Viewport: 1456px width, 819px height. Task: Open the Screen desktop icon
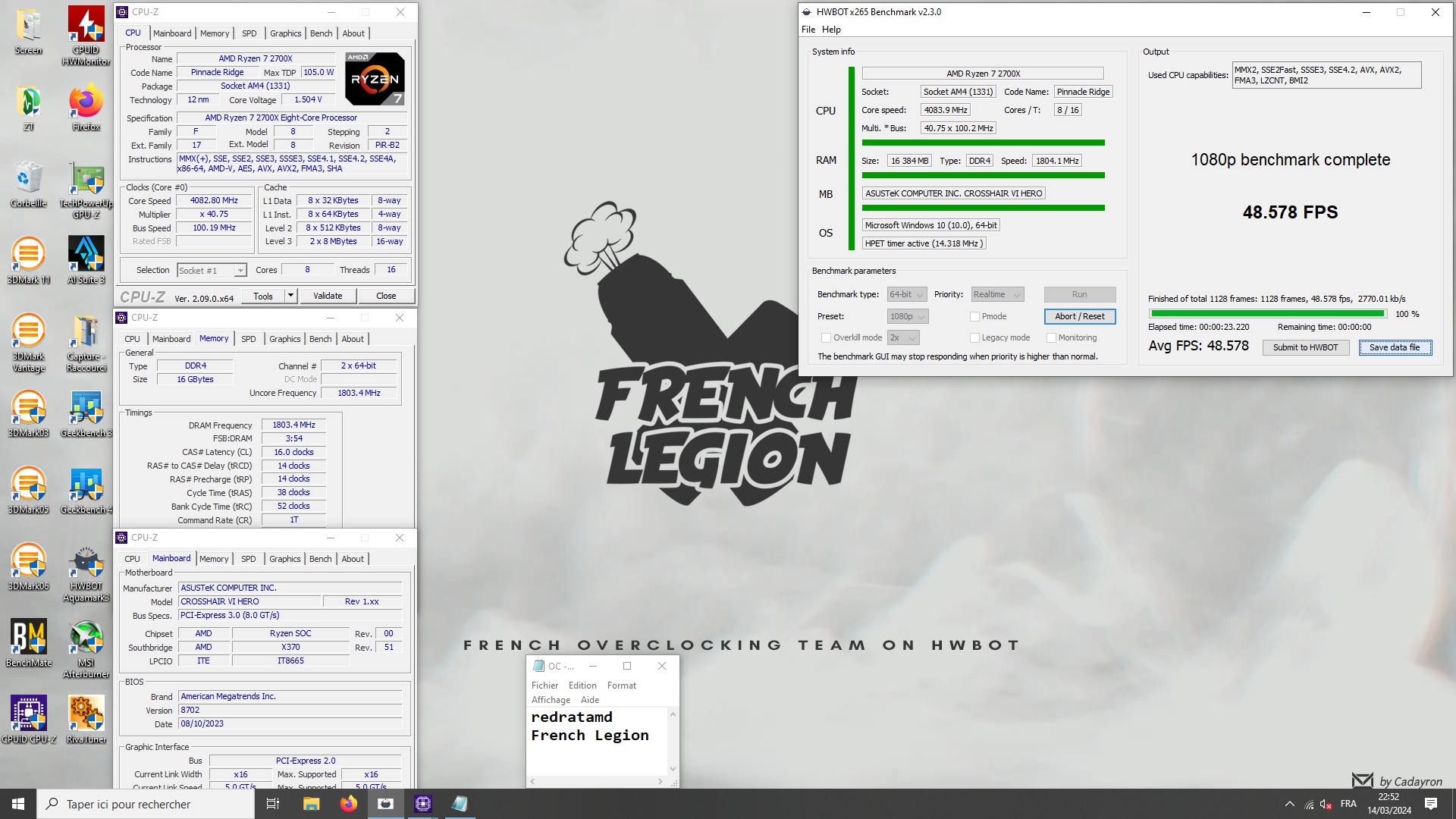pos(29,31)
